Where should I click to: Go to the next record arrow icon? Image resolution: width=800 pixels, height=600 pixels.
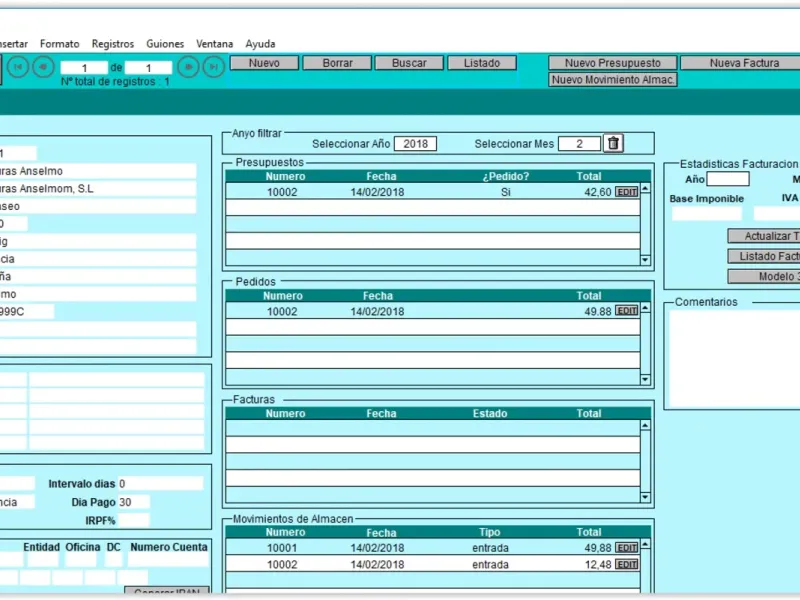188,67
